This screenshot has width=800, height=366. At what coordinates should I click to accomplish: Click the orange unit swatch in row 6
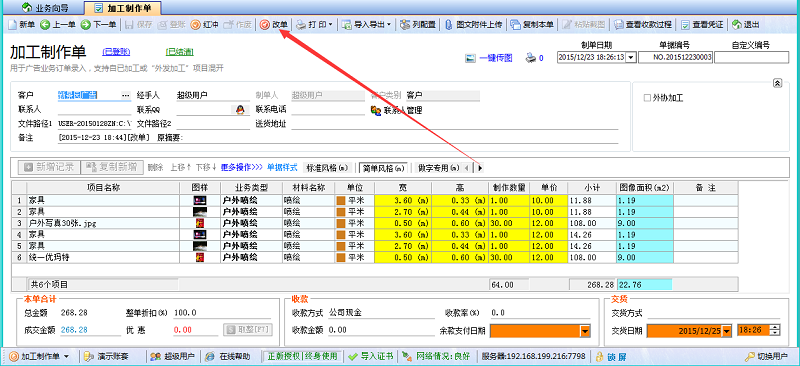[341, 257]
